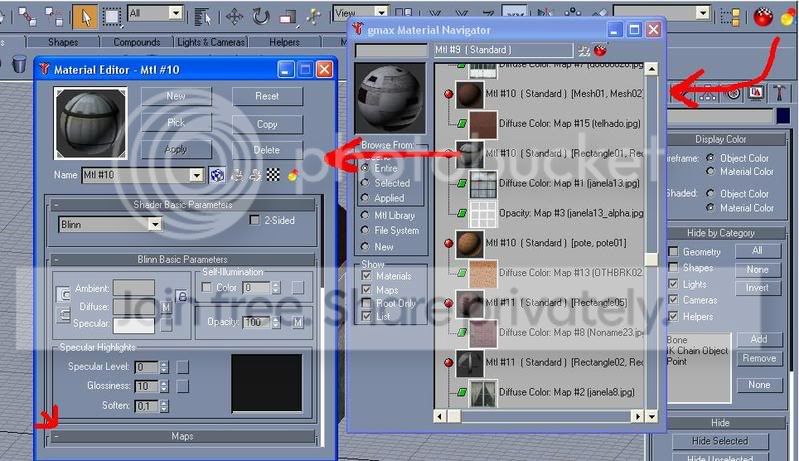Choose the Select and Move tool

tap(234, 16)
